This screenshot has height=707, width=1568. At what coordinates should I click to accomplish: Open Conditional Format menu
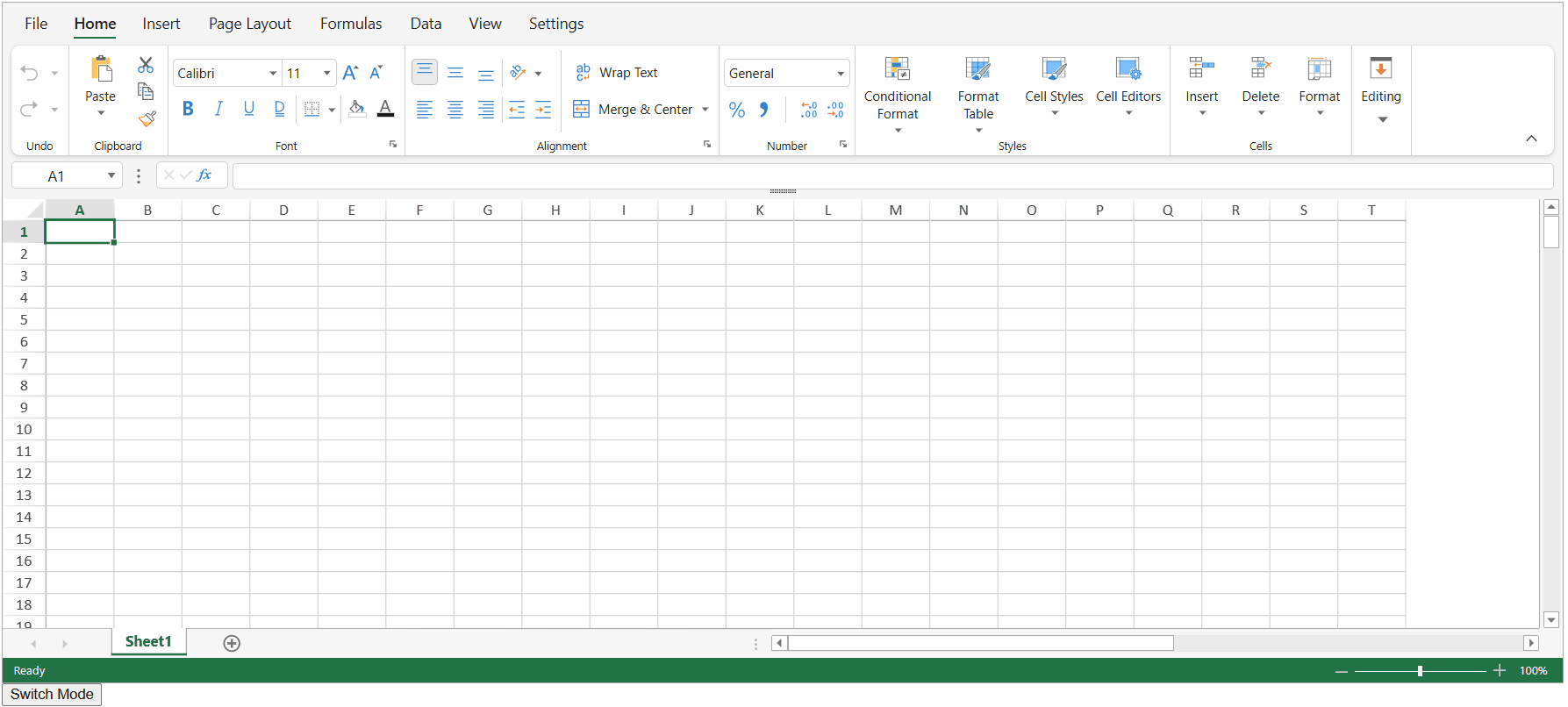898,95
